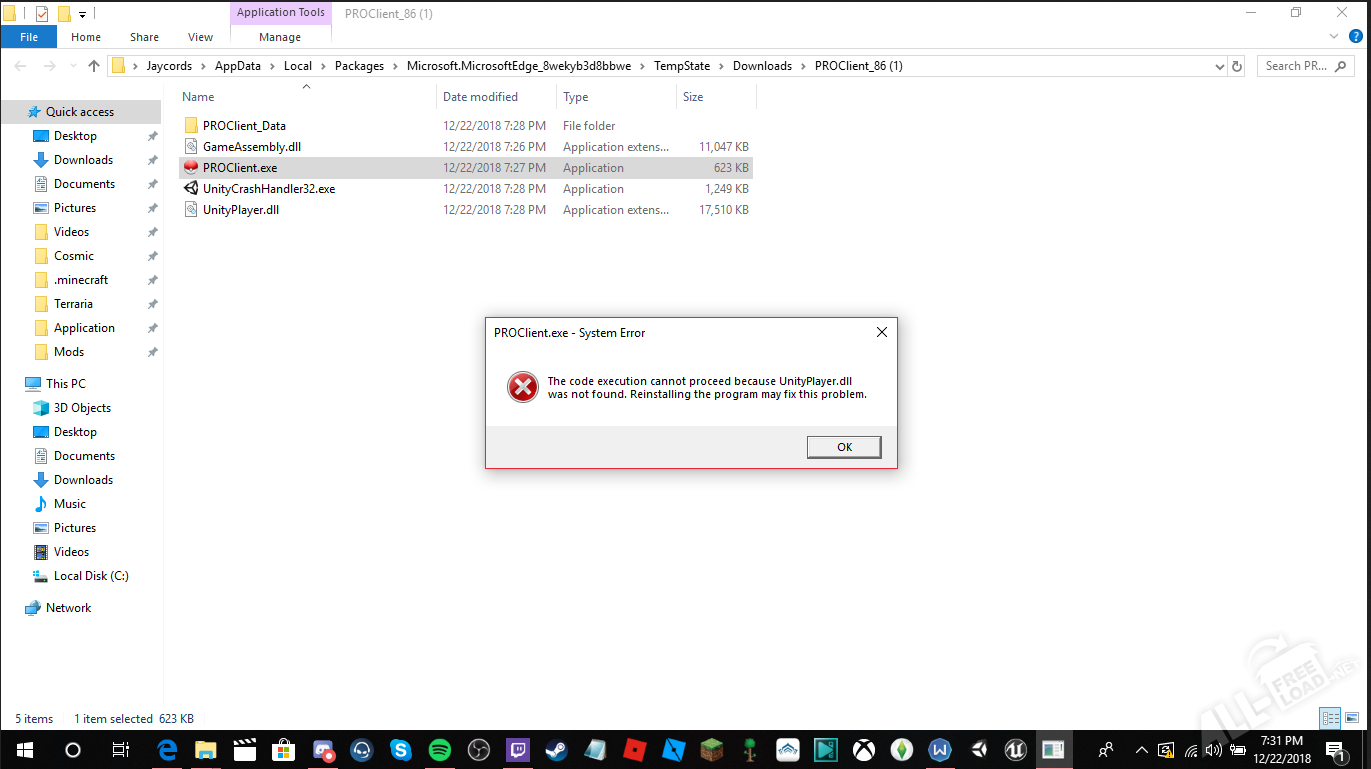1371x769 pixels.
Task: Open Spotify from the taskbar
Action: coord(440,749)
